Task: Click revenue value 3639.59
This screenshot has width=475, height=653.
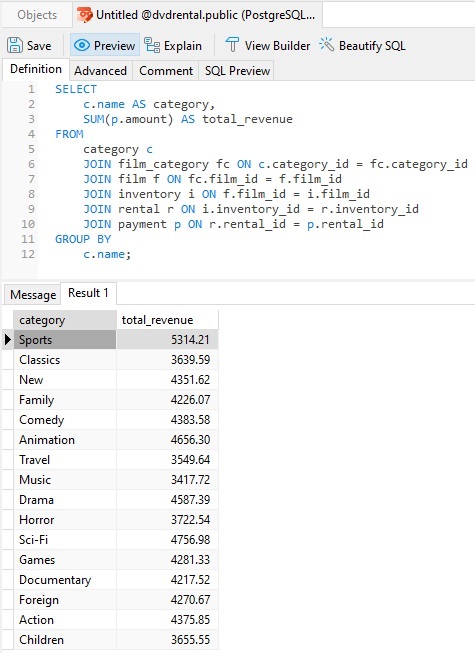Action: (190, 359)
